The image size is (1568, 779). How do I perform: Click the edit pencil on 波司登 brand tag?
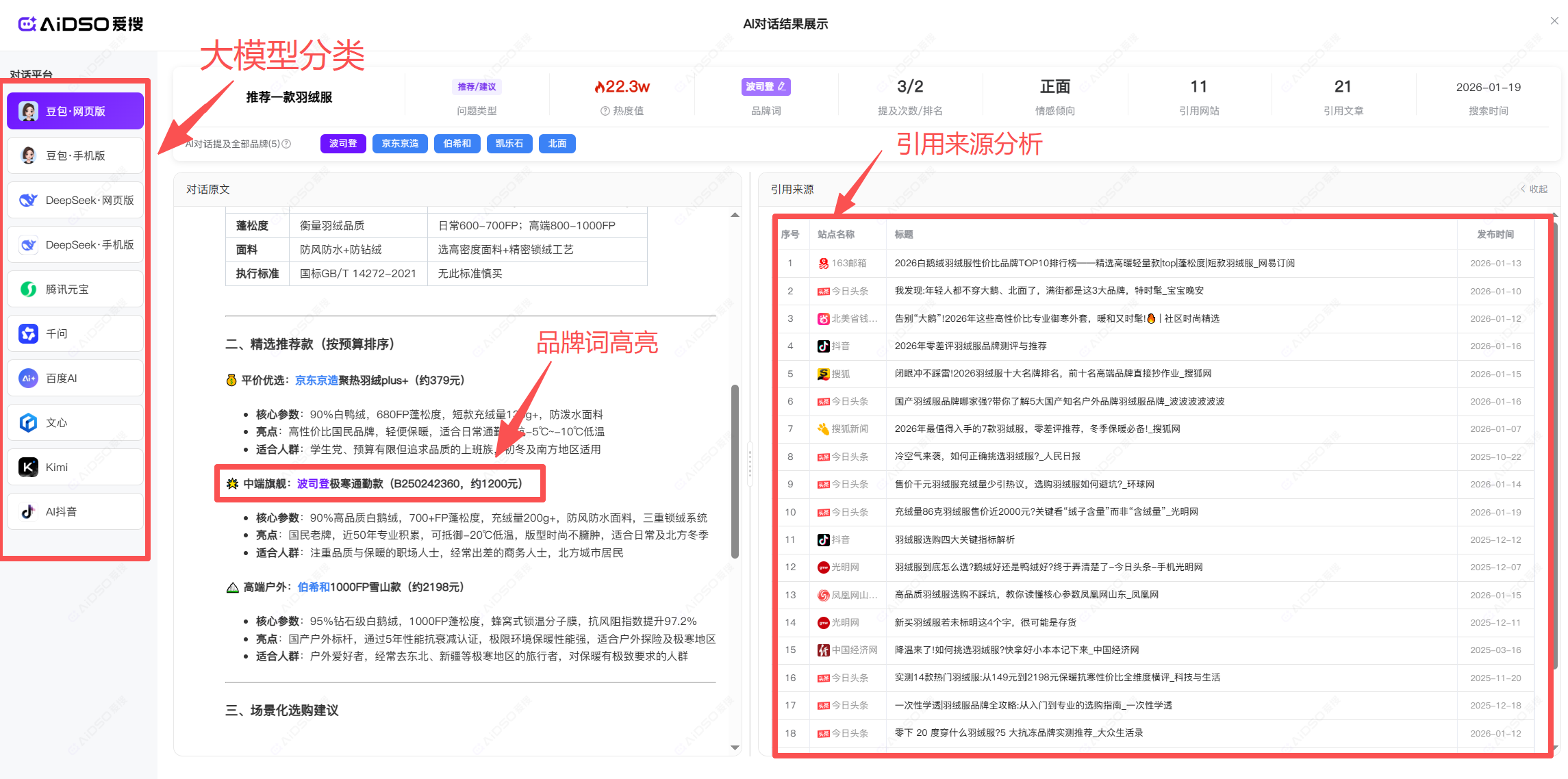[782, 87]
